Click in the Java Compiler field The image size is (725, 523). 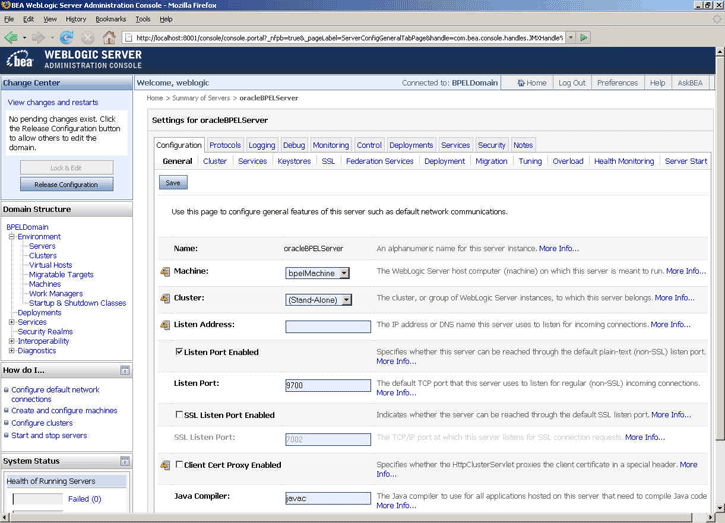tap(328, 498)
